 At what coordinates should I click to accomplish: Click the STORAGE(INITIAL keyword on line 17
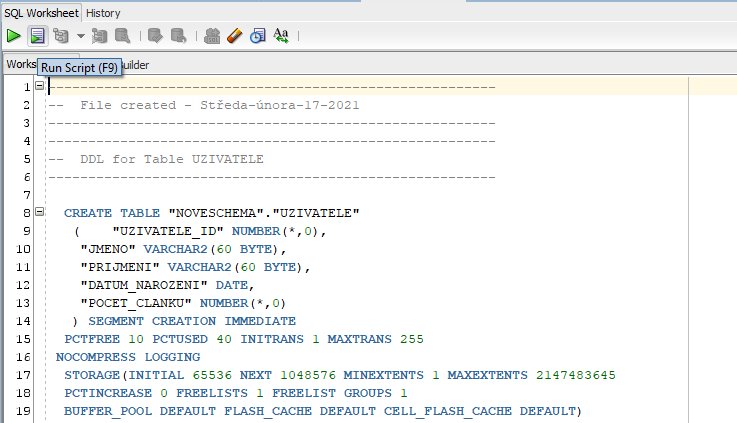click(124, 375)
